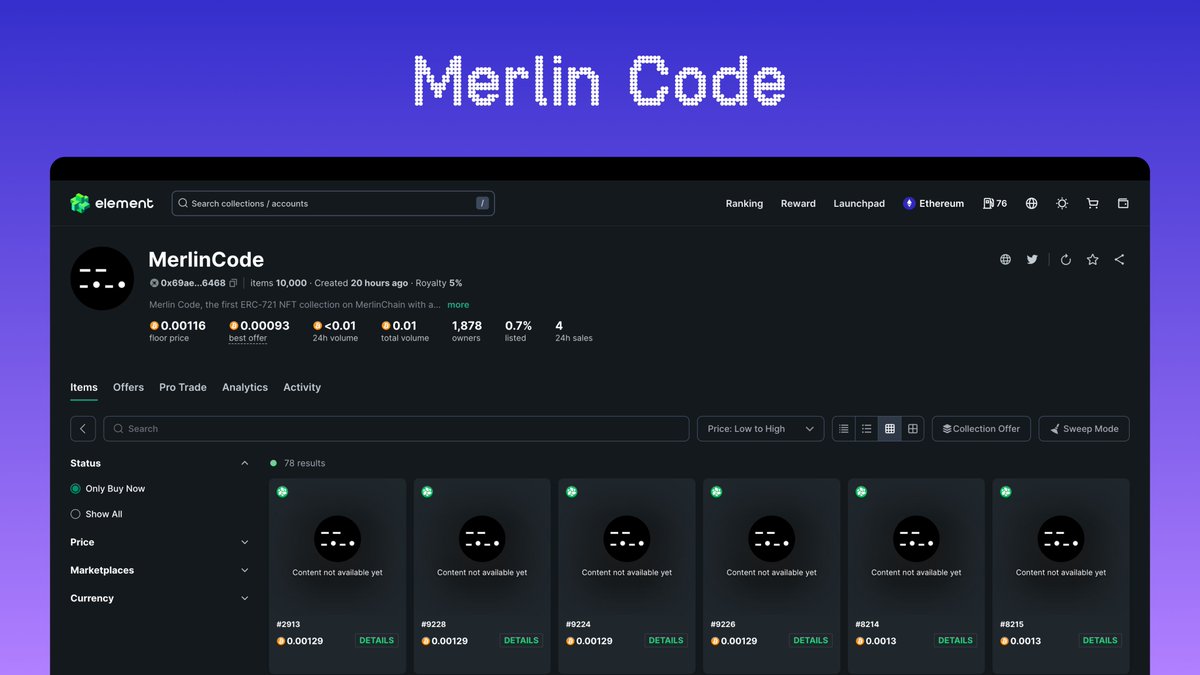The width and height of the screenshot is (1200, 675).
Task: Open the Ranking menu
Action: [744, 203]
